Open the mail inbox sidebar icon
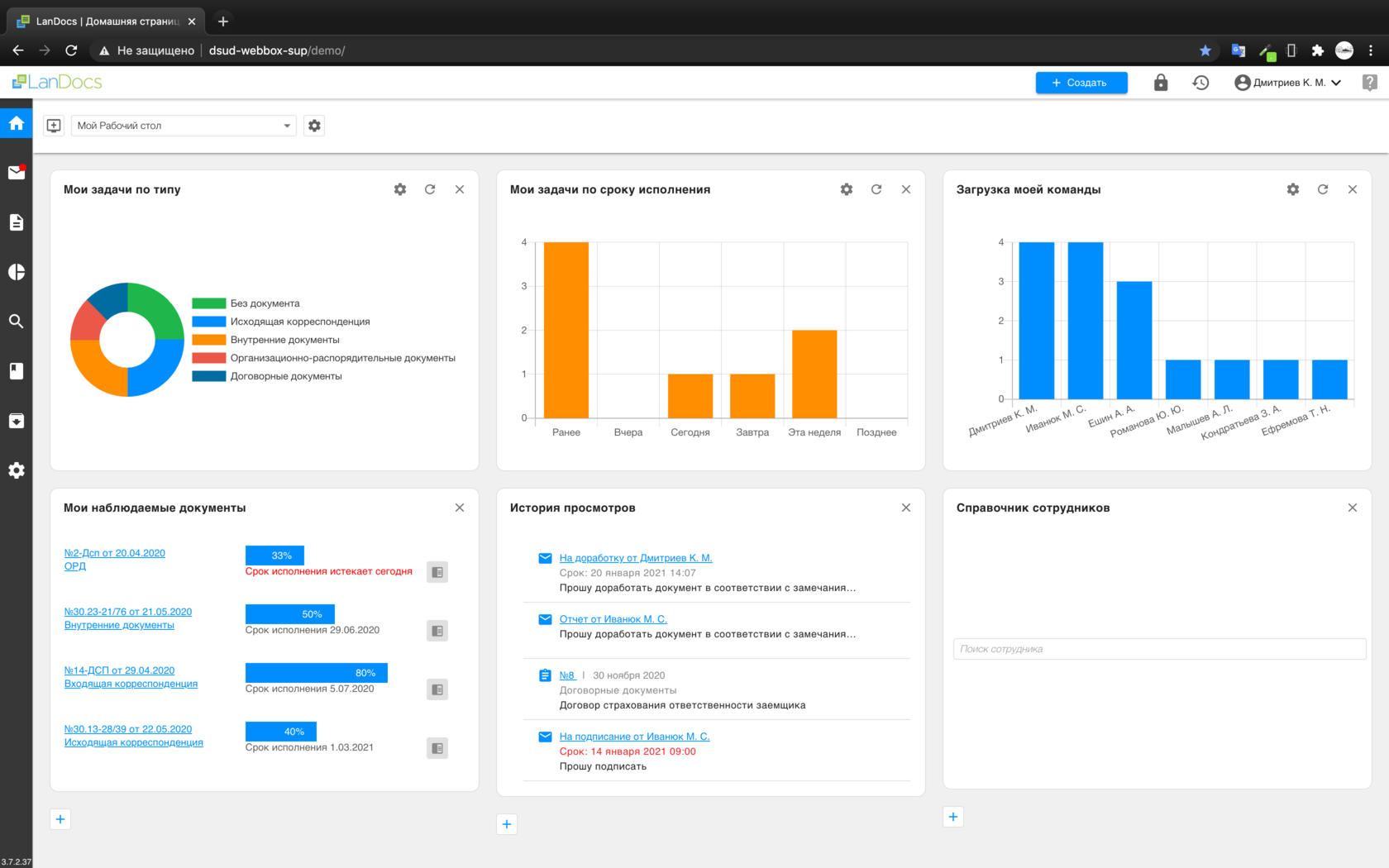 (x=17, y=172)
